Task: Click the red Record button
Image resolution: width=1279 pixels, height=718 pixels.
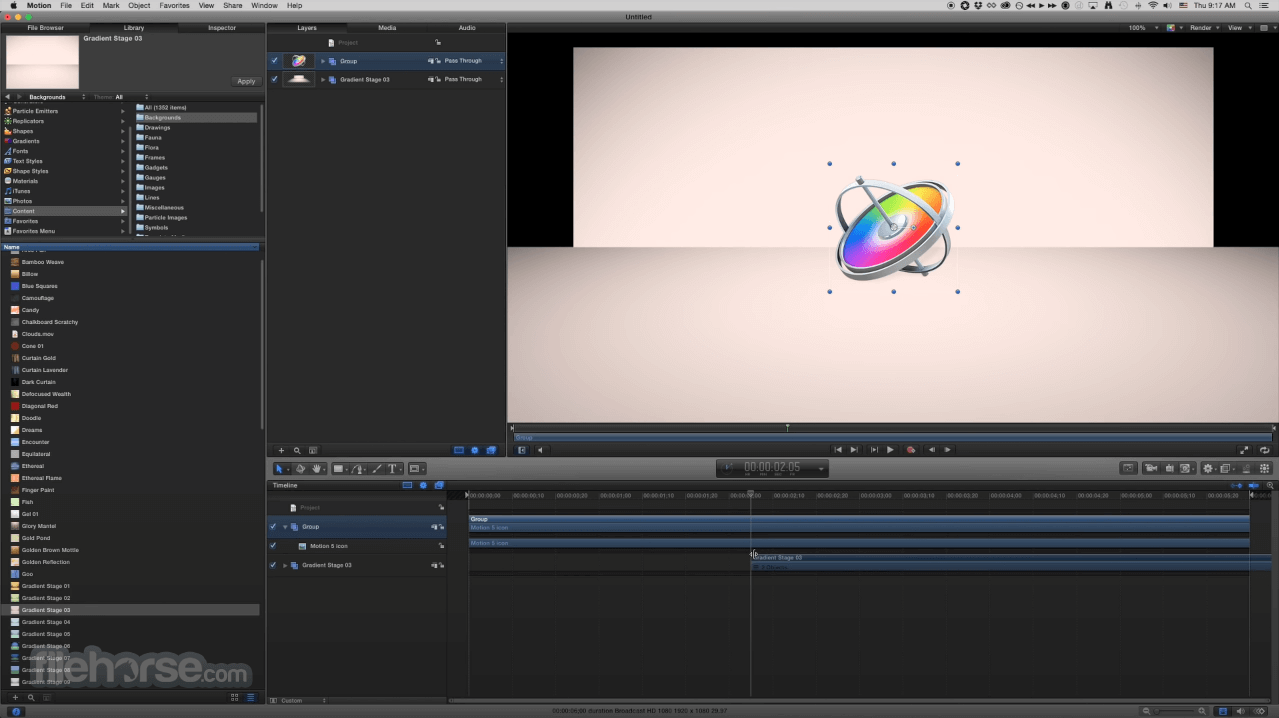Action: tap(911, 450)
